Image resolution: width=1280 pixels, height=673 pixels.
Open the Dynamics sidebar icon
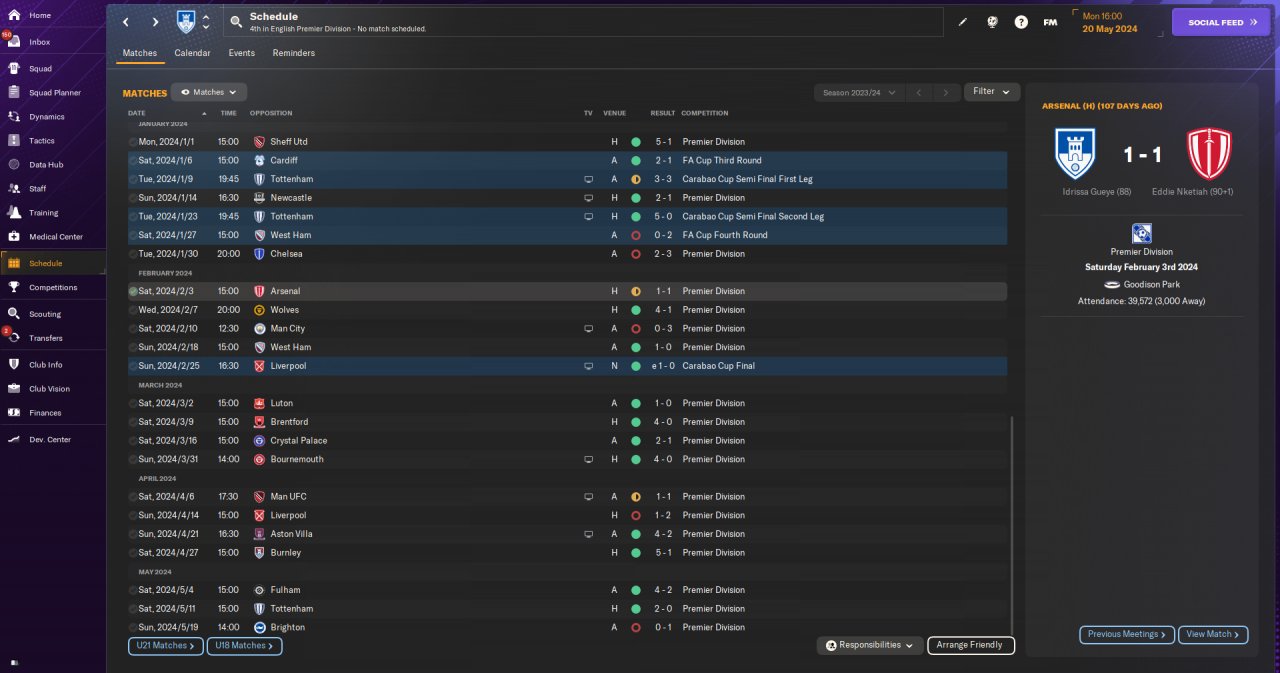(14, 116)
